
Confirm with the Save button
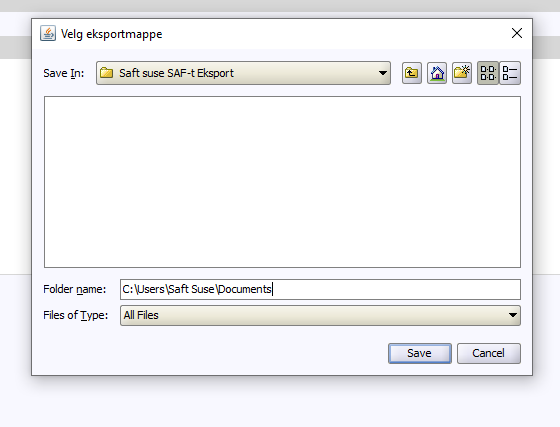[x=420, y=353]
